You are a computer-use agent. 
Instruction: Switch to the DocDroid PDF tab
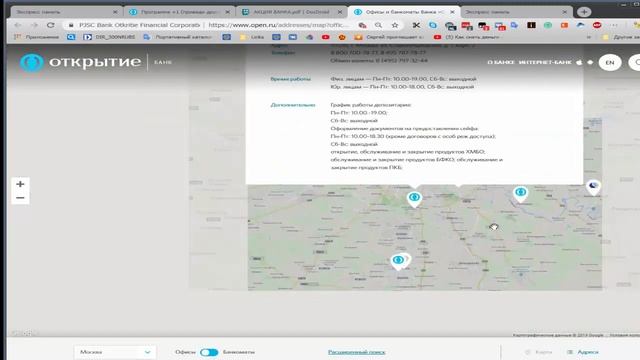pos(291,12)
